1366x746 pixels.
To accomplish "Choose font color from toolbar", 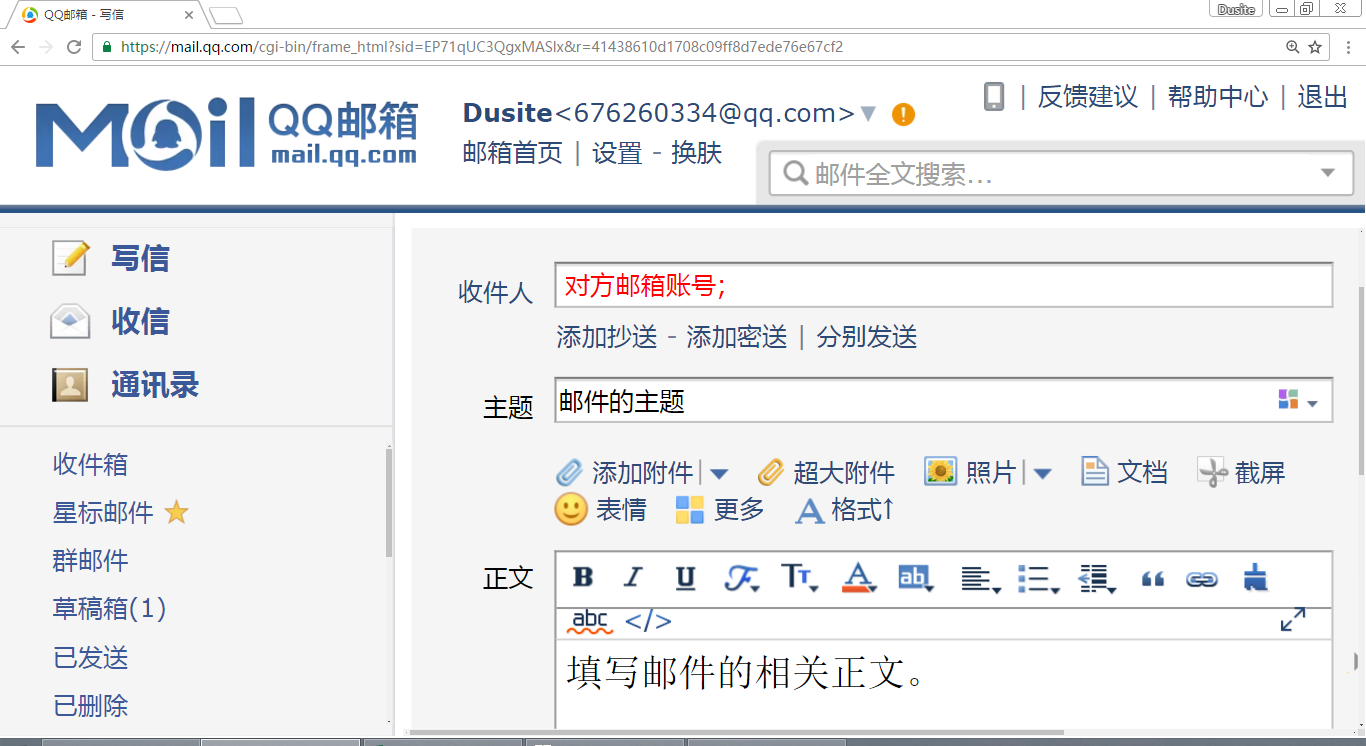I will click(859, 578).
